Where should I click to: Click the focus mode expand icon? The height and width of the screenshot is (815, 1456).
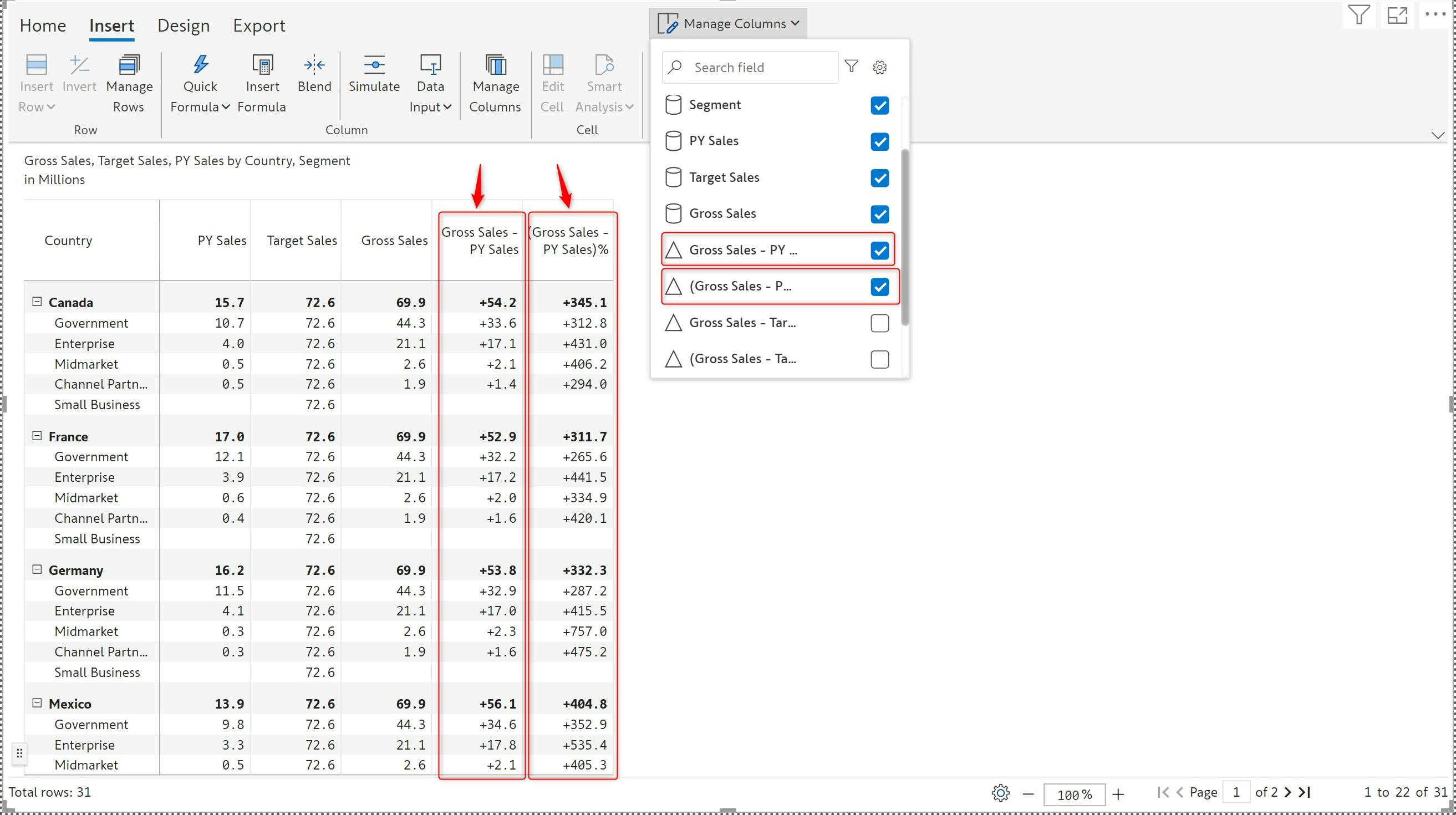pos(1397,16)
